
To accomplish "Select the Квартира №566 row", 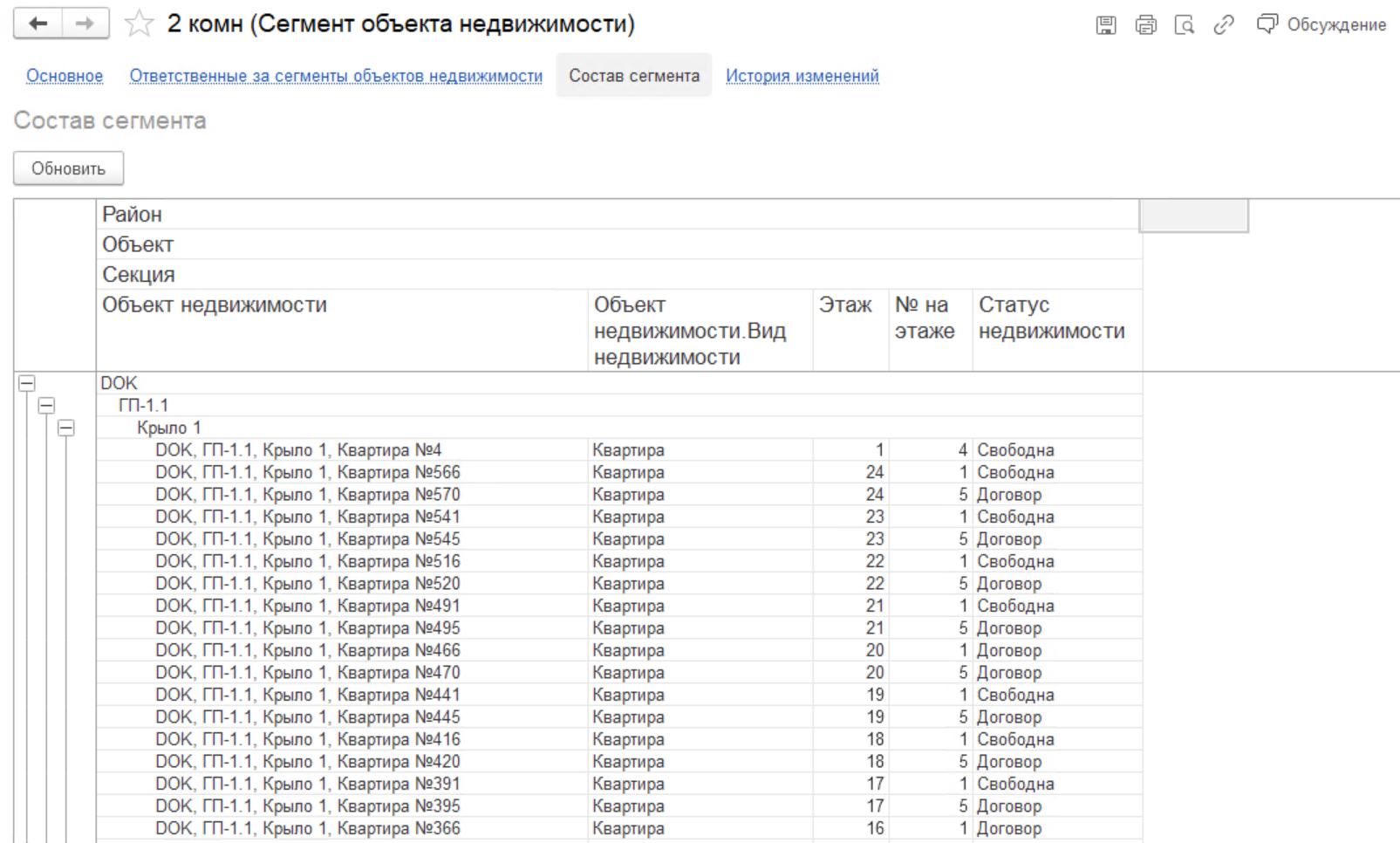I will click(x=307, y=472).
